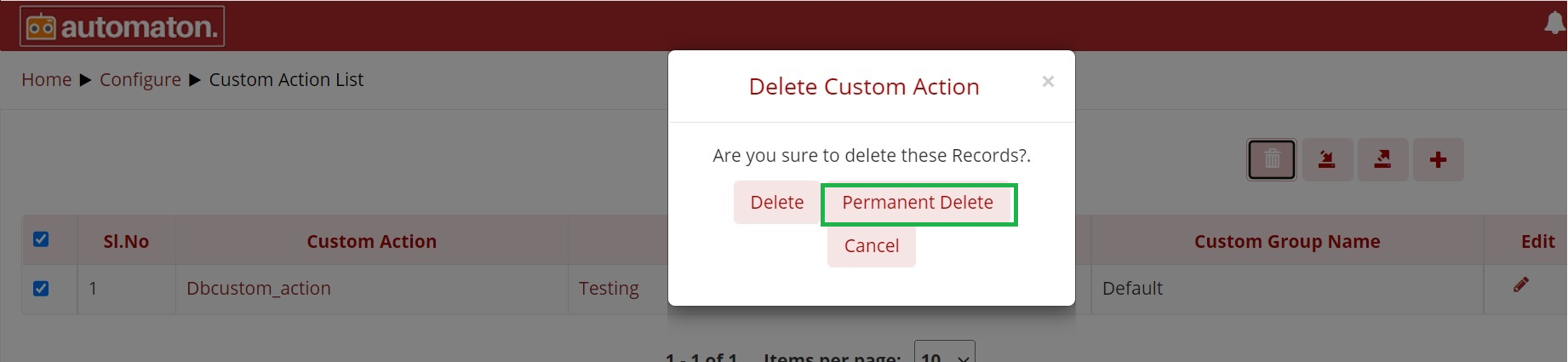1568x362 pixels.
Task: Add new custom action with plus icon
Action: (x=1438, y=159)
